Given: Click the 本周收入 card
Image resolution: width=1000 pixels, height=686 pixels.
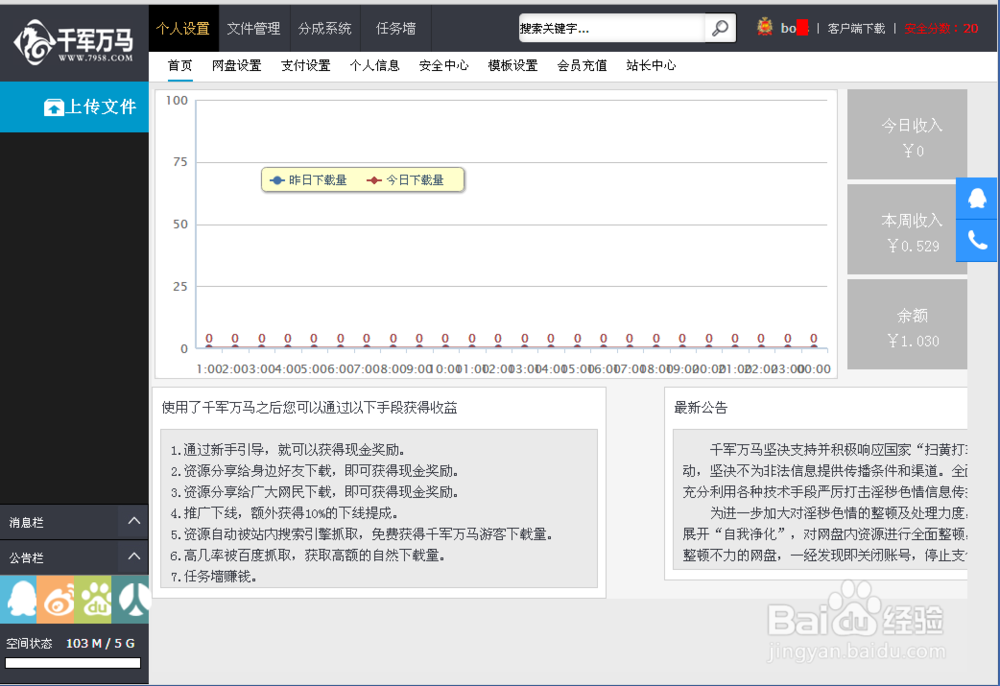Looking at the screenshot, I should (907, 230).
